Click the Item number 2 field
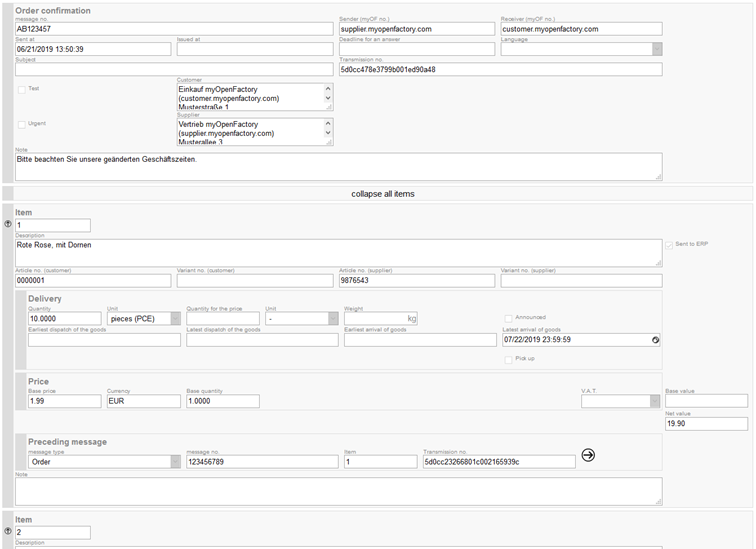Image resolution: width=756 pixels, height=549 pixels. click(x=53, y=532)
